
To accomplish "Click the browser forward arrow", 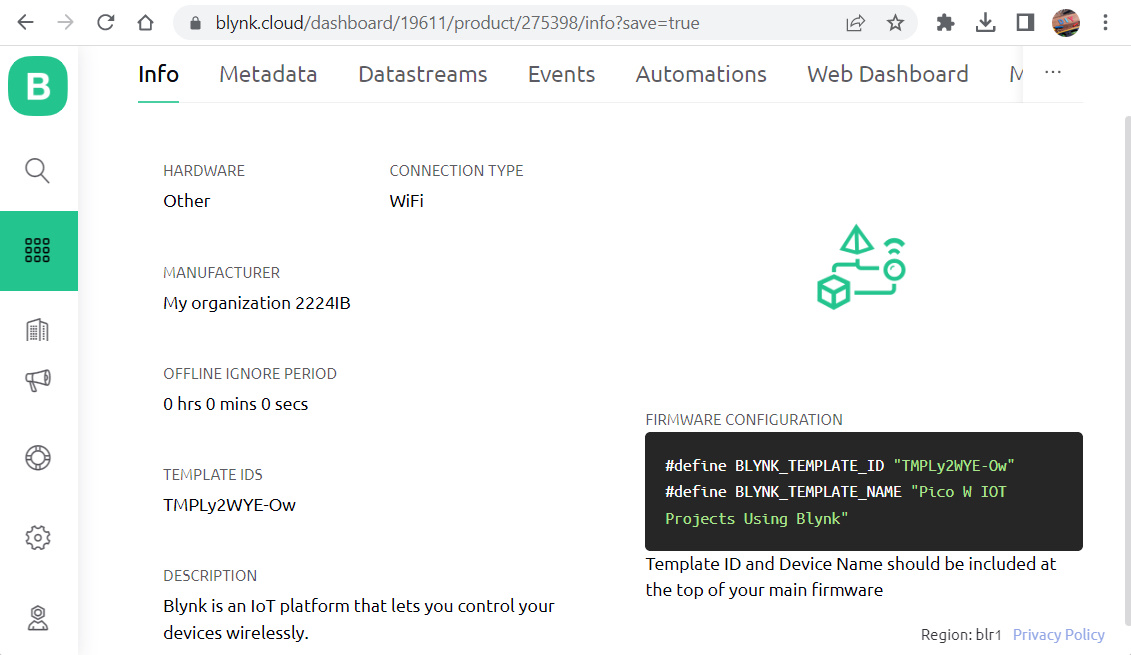I will coord(66,22).
